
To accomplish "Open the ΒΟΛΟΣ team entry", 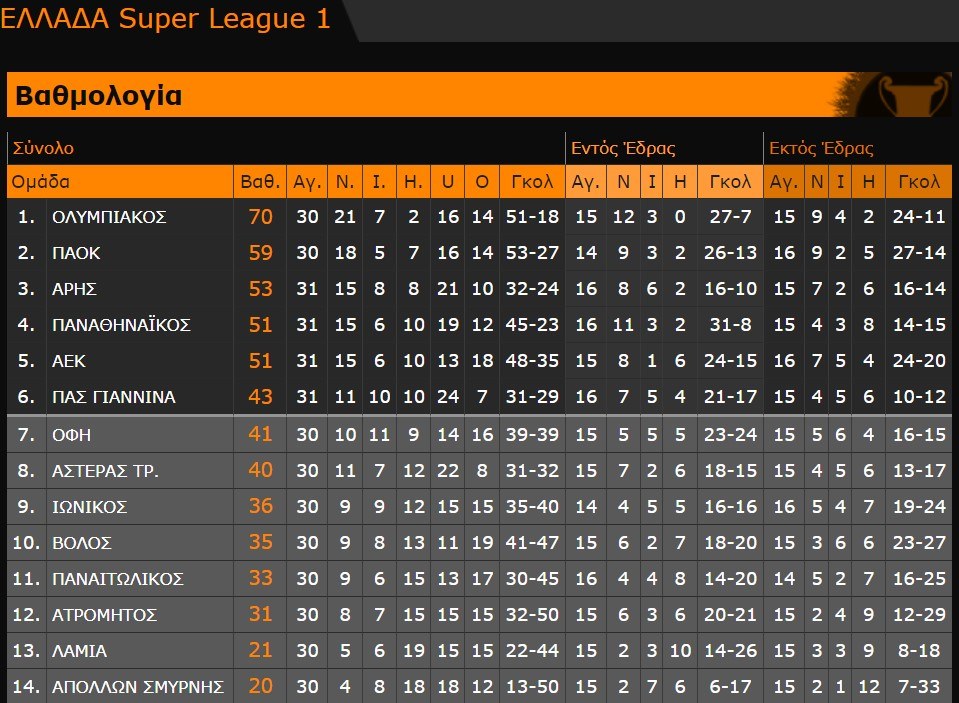I will coord(81,543).
